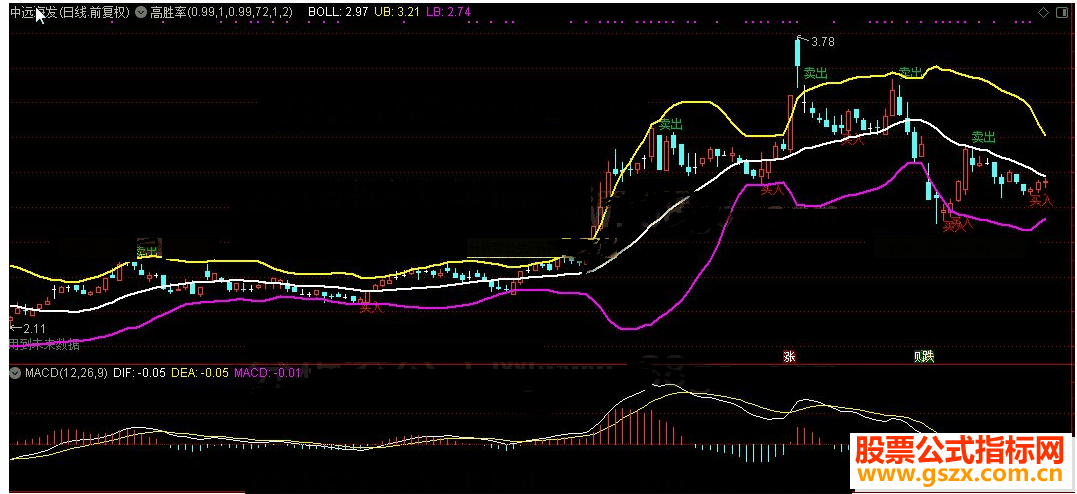Viewport: 1077px width, 494px height.
Task: Click the 则跌 marker on the time axis
Action: (x=924, y=357)
